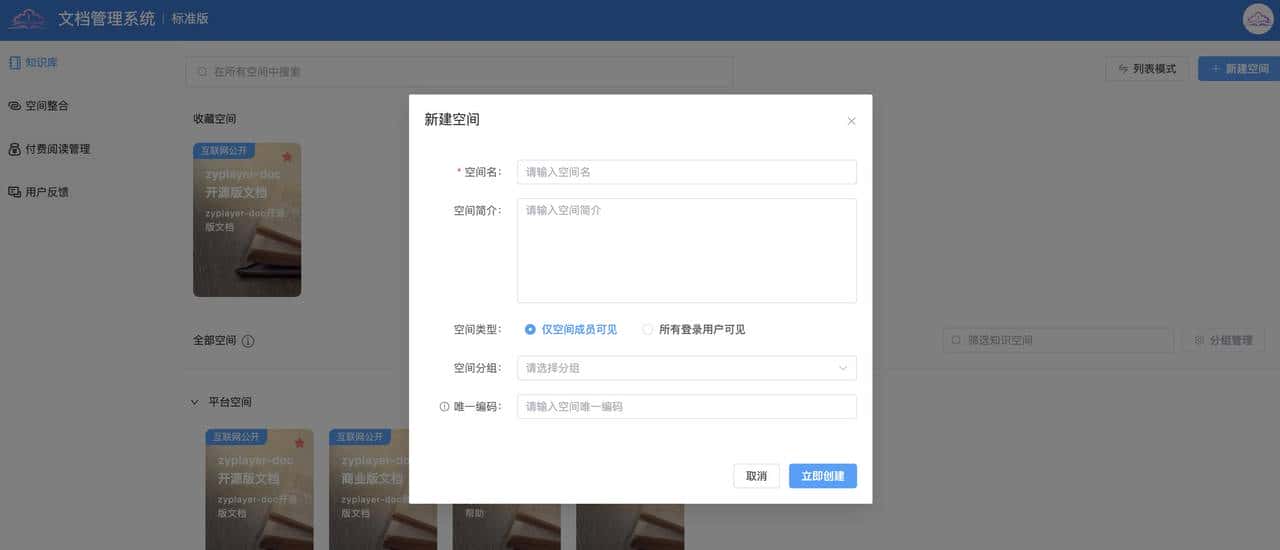Viewport: 1280px width, 550px height.
Task: Focus the 空间简介 text area
Action: 687,250
